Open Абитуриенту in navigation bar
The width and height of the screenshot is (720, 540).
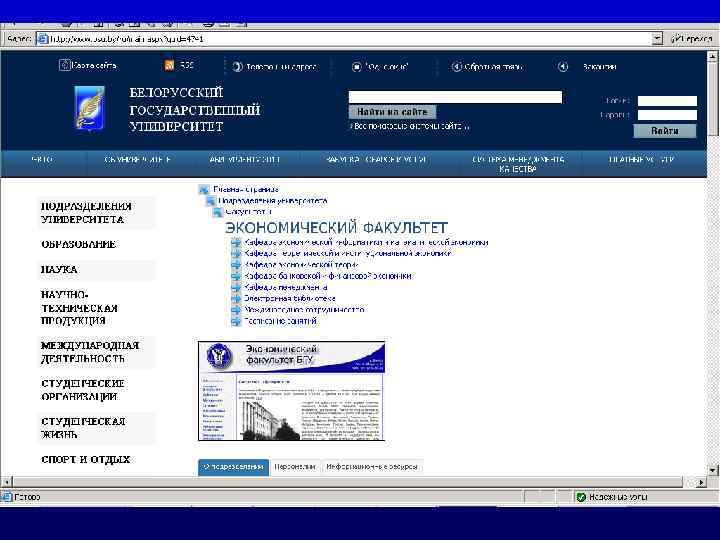point(245,160)
